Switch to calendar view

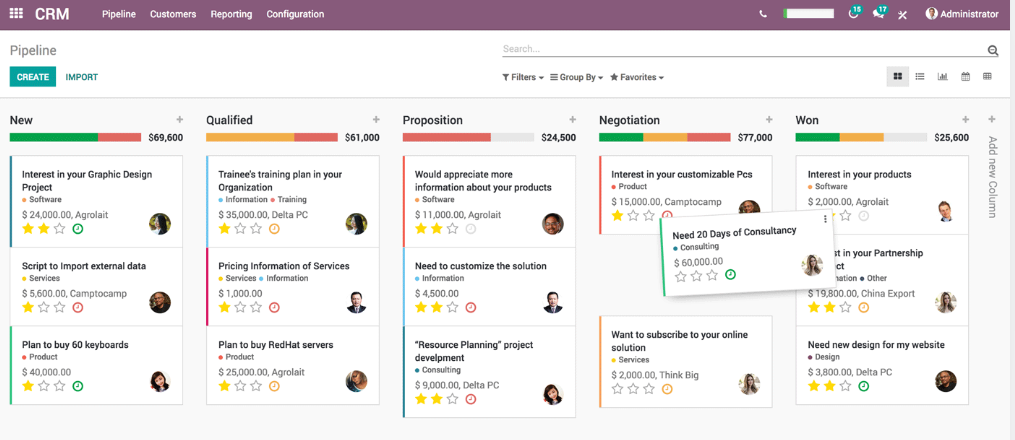965,76
